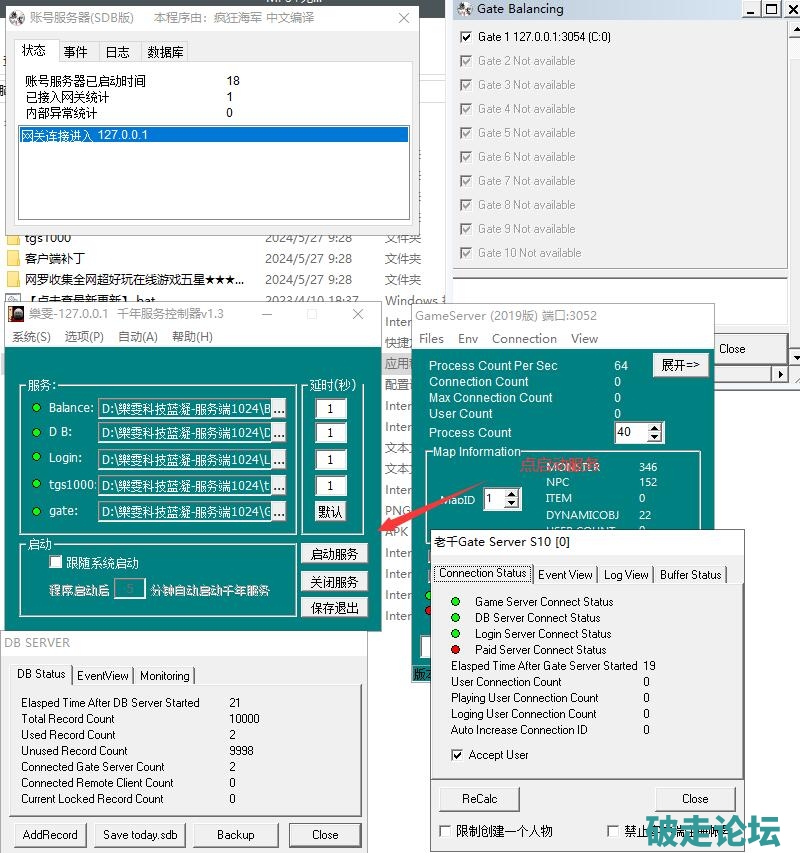This screenshot has height=853, width=800.
Task: Click the green status light beside Login
Action: 37,459
